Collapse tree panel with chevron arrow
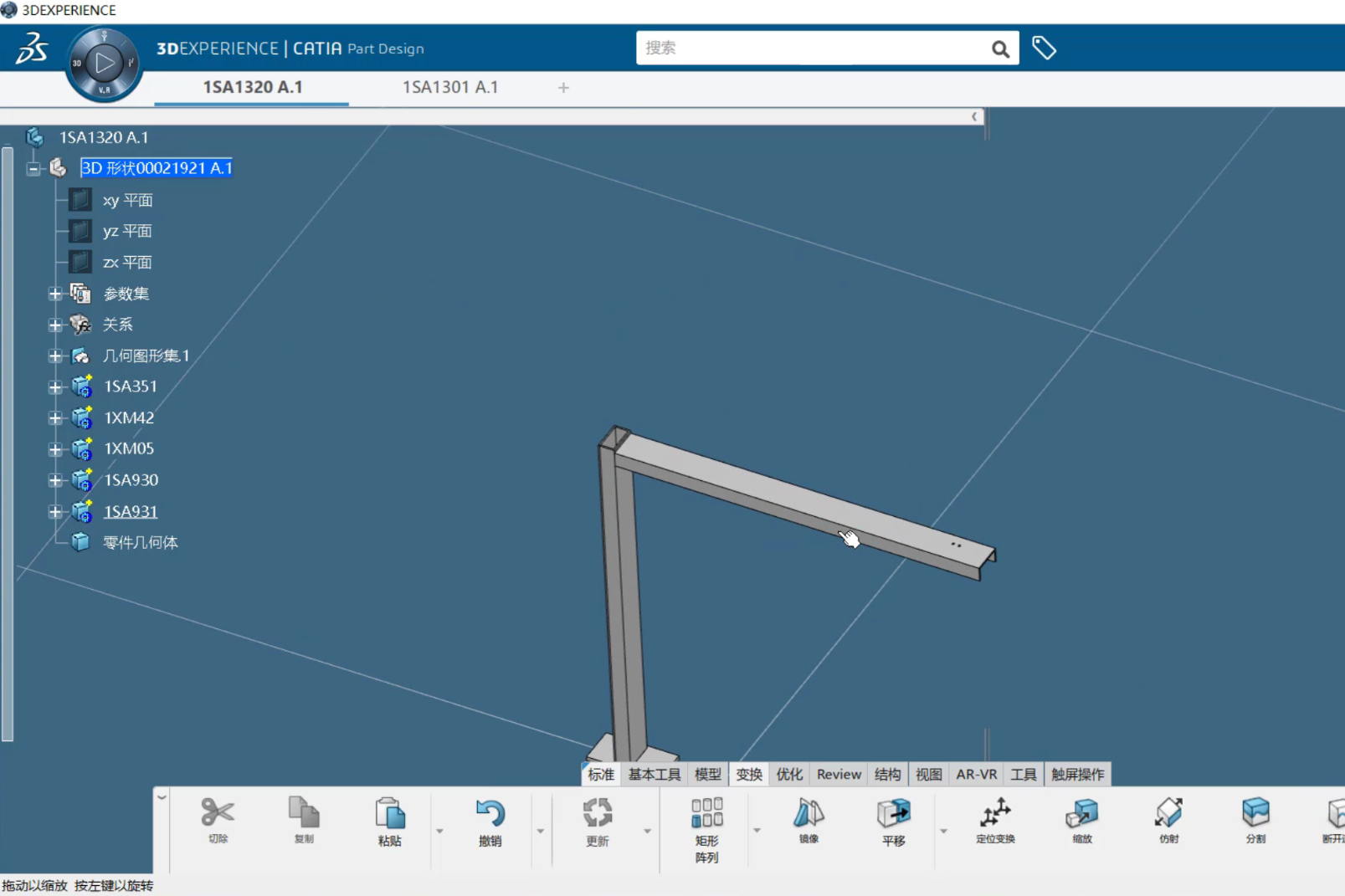 (974, 116)
